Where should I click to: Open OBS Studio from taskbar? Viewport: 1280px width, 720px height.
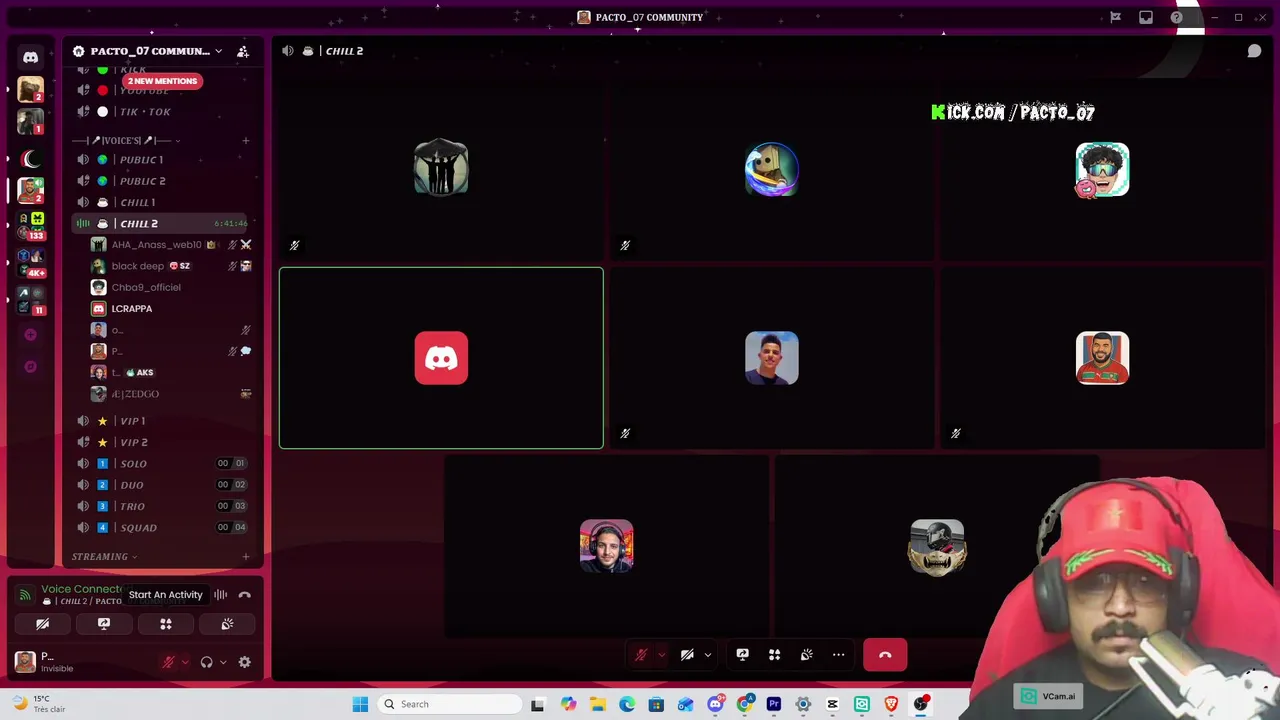(x=920, y=704)
